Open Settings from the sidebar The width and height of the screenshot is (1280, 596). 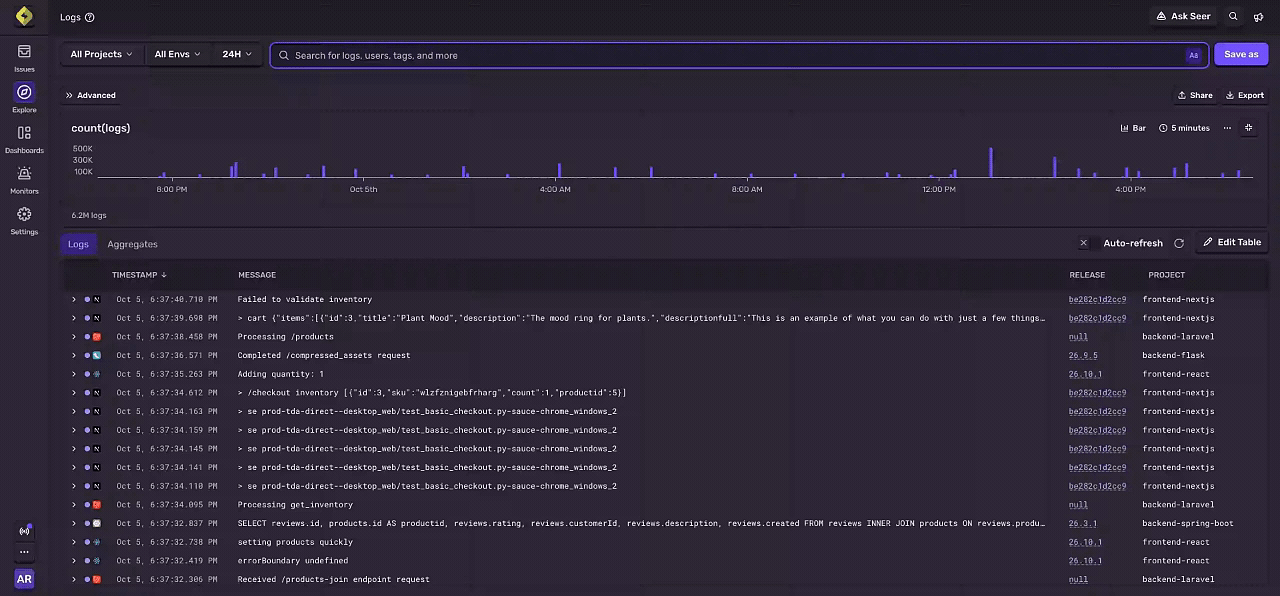[x=24, y=220]
